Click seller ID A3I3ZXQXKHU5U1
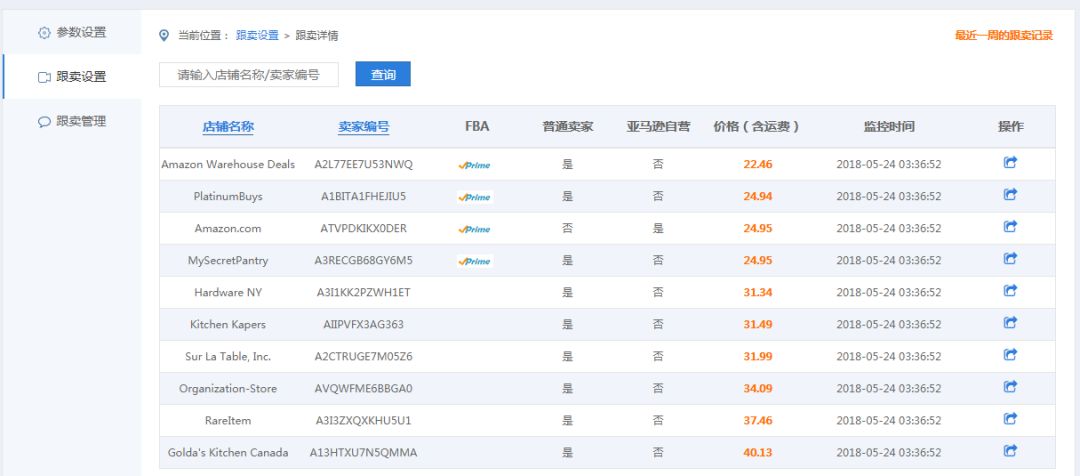Viewport: 1080px width, 476px height. click(364, 420)
